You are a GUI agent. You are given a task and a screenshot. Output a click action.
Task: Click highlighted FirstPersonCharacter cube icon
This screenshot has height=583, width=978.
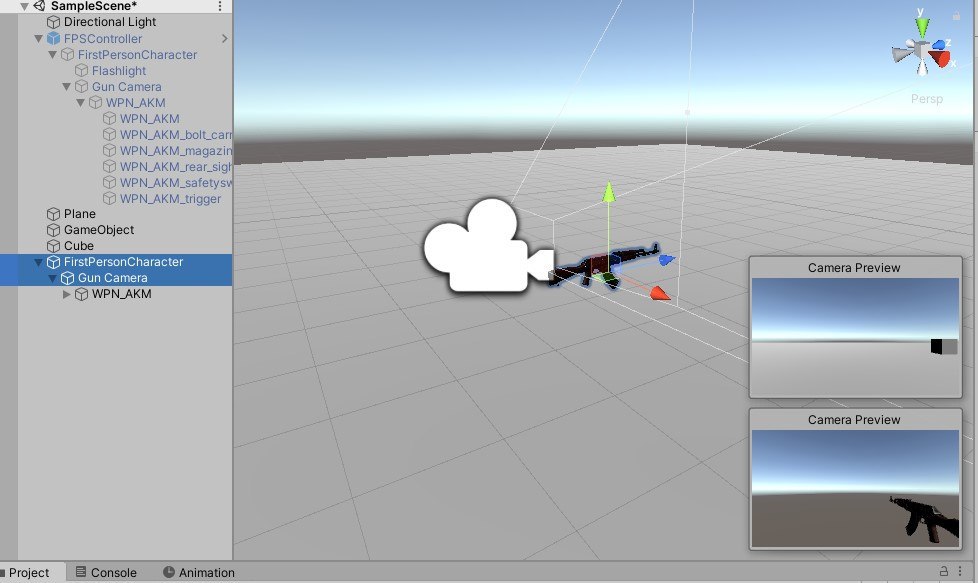[54, 262]
